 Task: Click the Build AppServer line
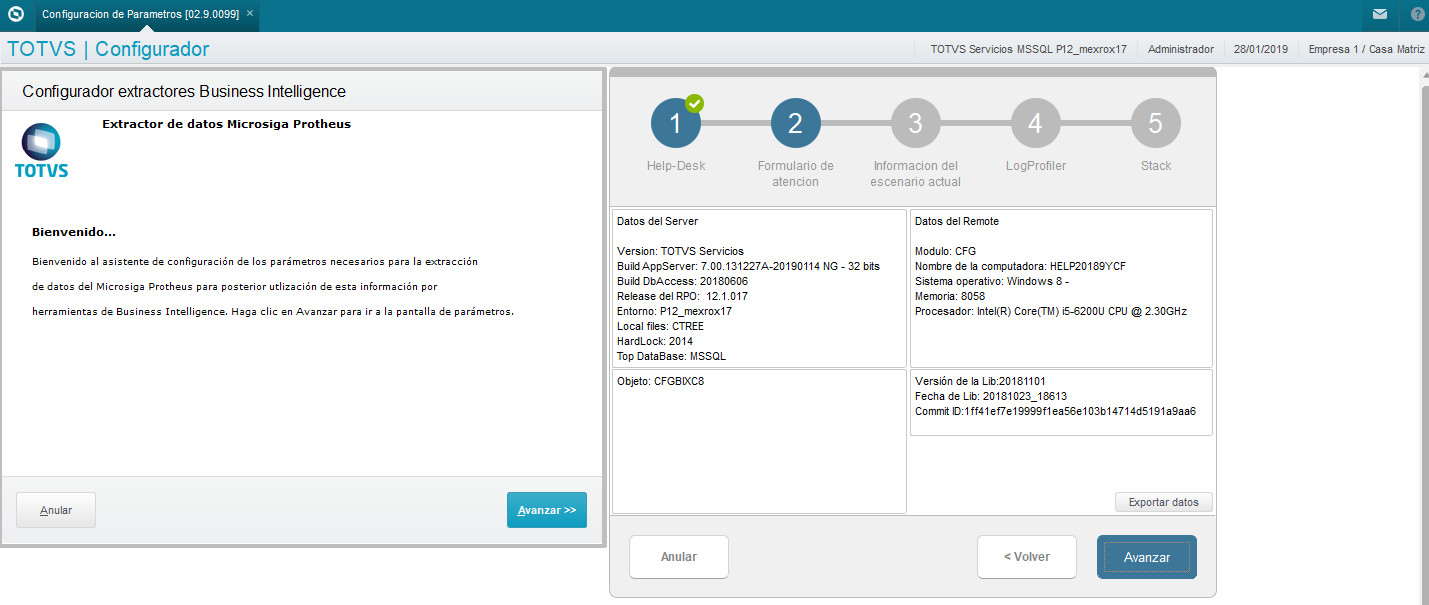(x=748, y=266)
